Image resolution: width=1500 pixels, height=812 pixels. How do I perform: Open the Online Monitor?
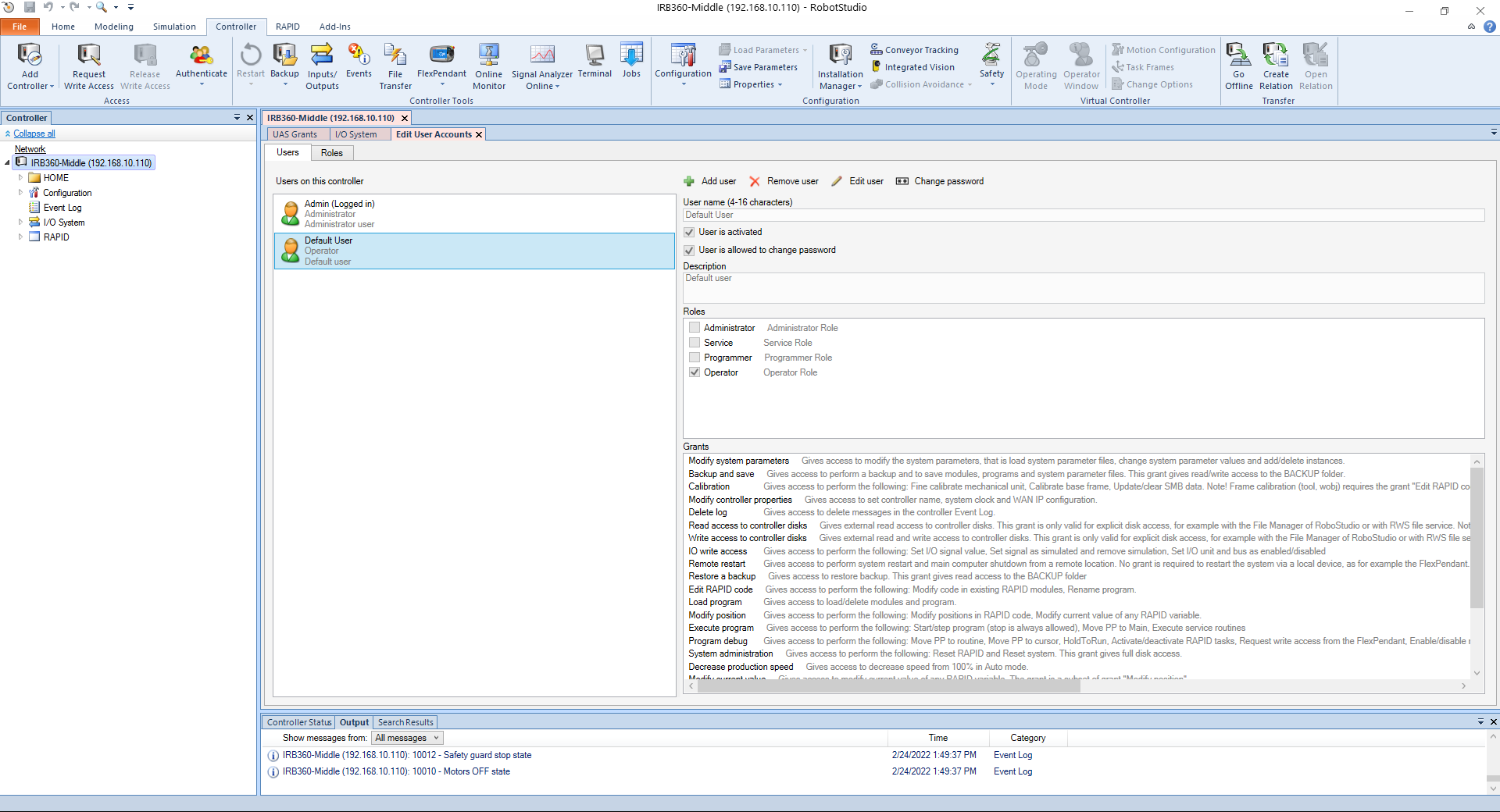click(489, 66)
